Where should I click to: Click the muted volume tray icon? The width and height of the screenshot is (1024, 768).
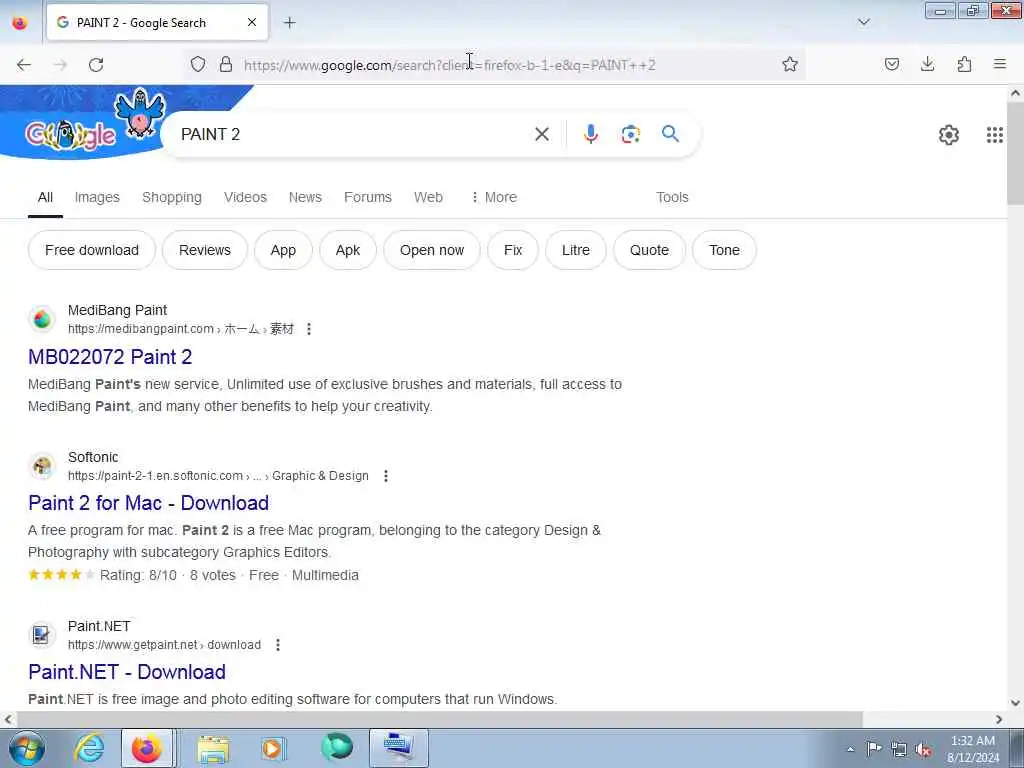pyautogui.click(x=923, y=749)
